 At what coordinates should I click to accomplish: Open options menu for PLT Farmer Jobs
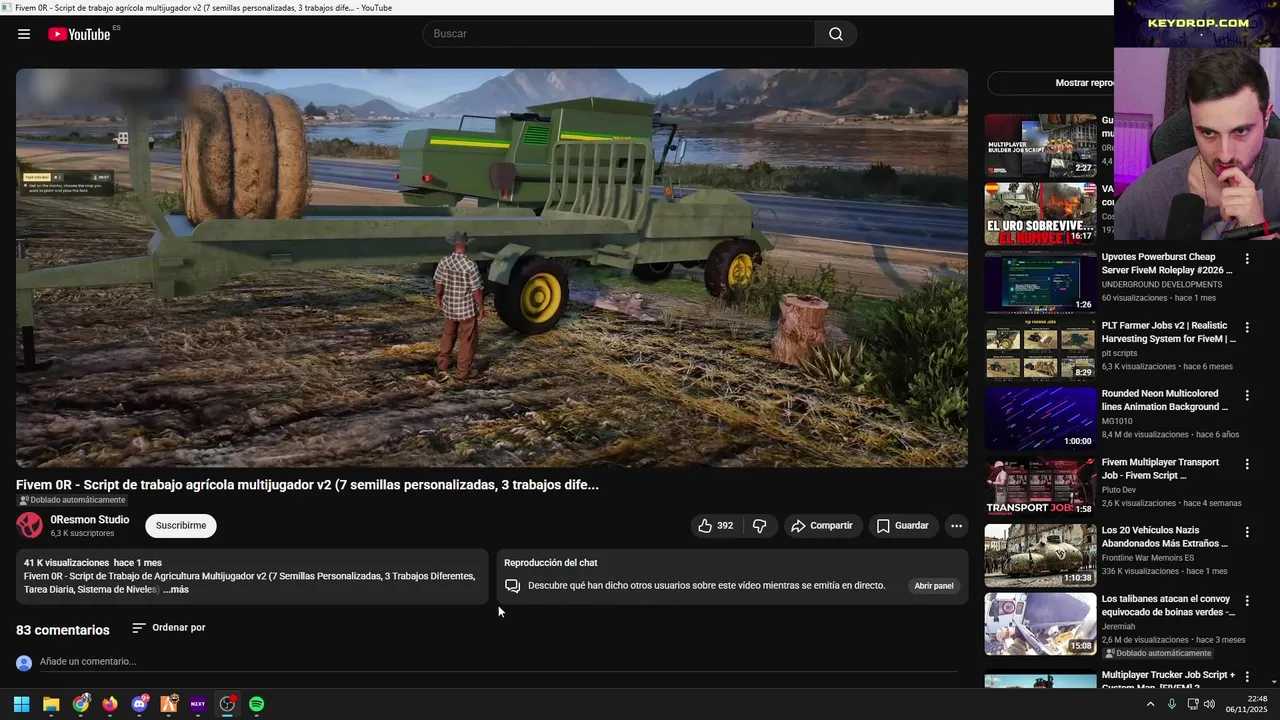point(1247,327)
